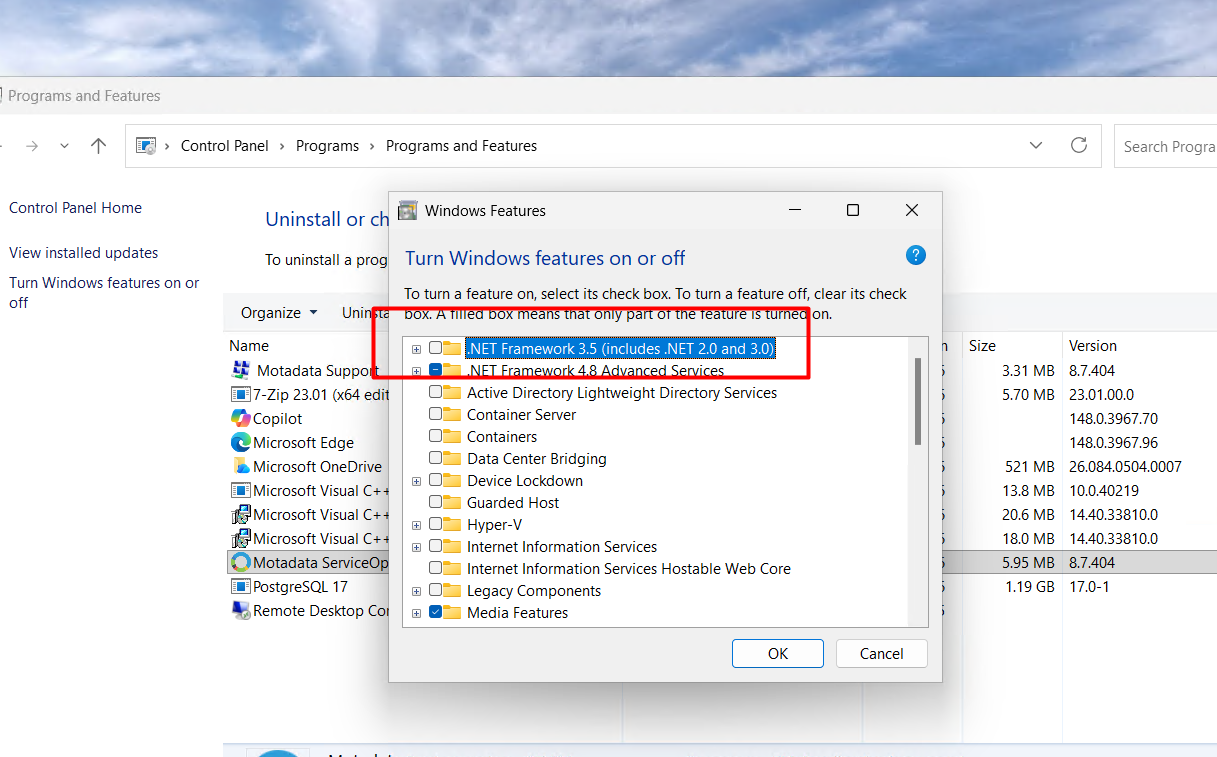Click the Remote Desktop Connection program icon
The width and height of the screenshot is (1217, 757).
tap(240, 611)
